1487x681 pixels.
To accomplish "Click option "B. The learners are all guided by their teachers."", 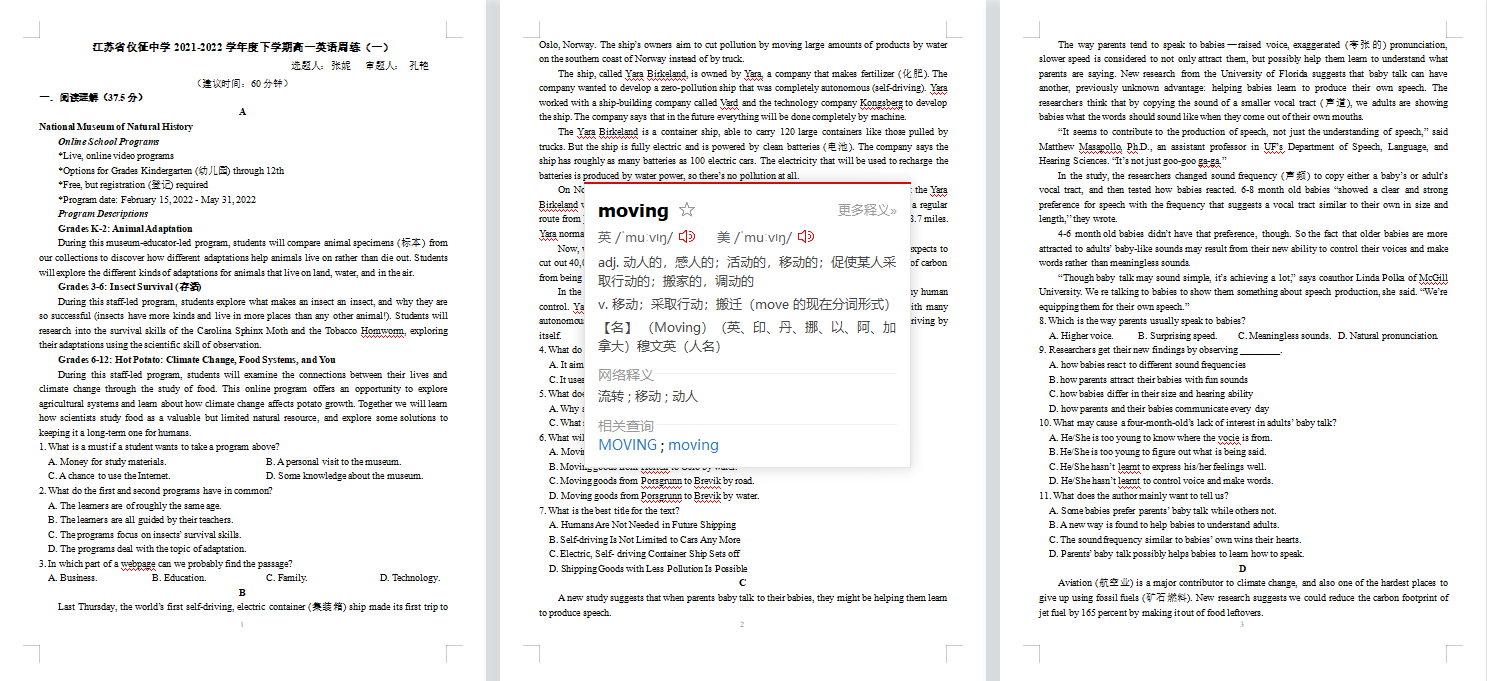I will point(141,520).
